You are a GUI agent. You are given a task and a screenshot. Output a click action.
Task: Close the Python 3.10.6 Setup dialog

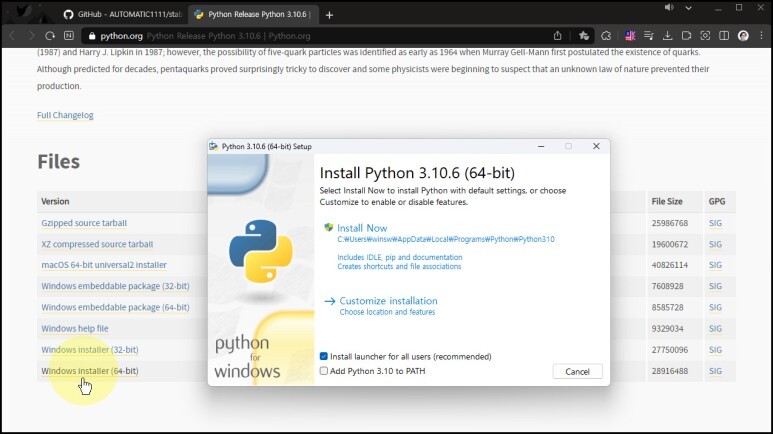[x=596, y=146]
